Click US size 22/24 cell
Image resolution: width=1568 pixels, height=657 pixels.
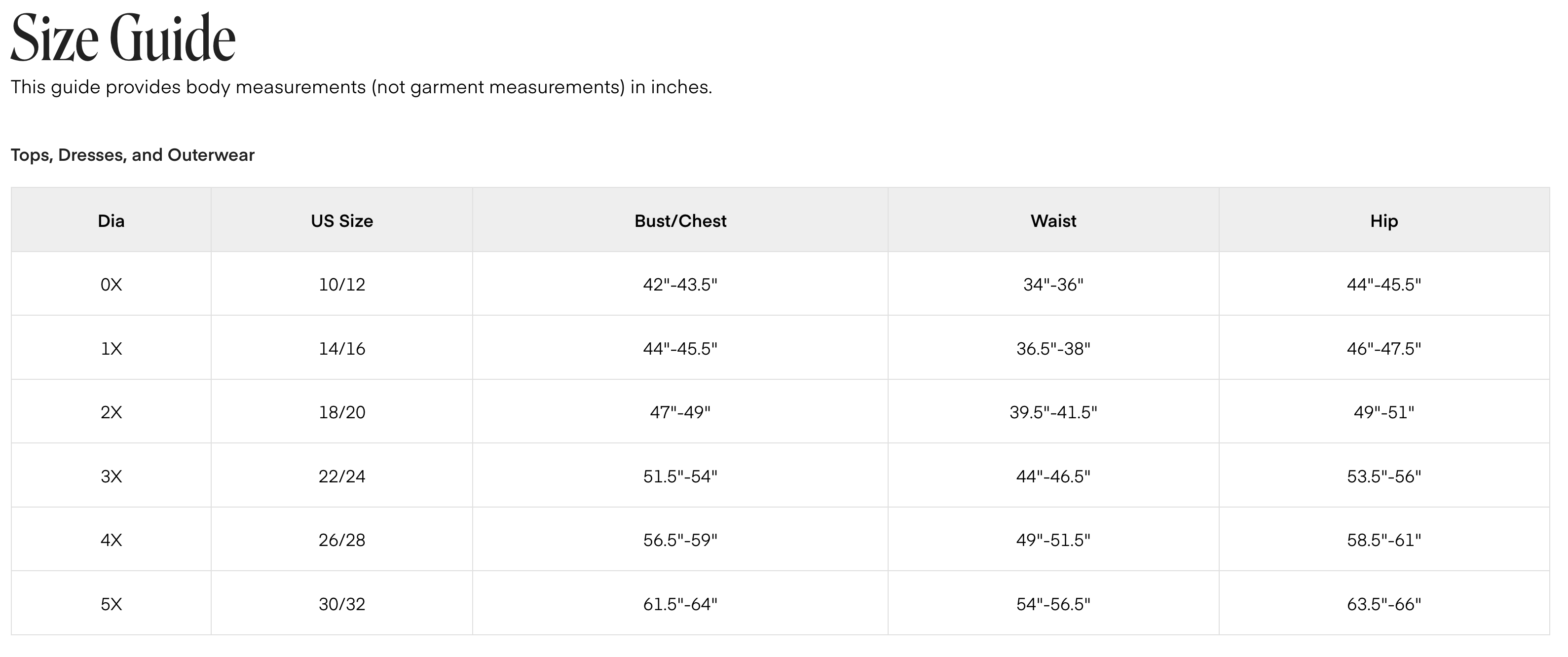pos(342,475)
